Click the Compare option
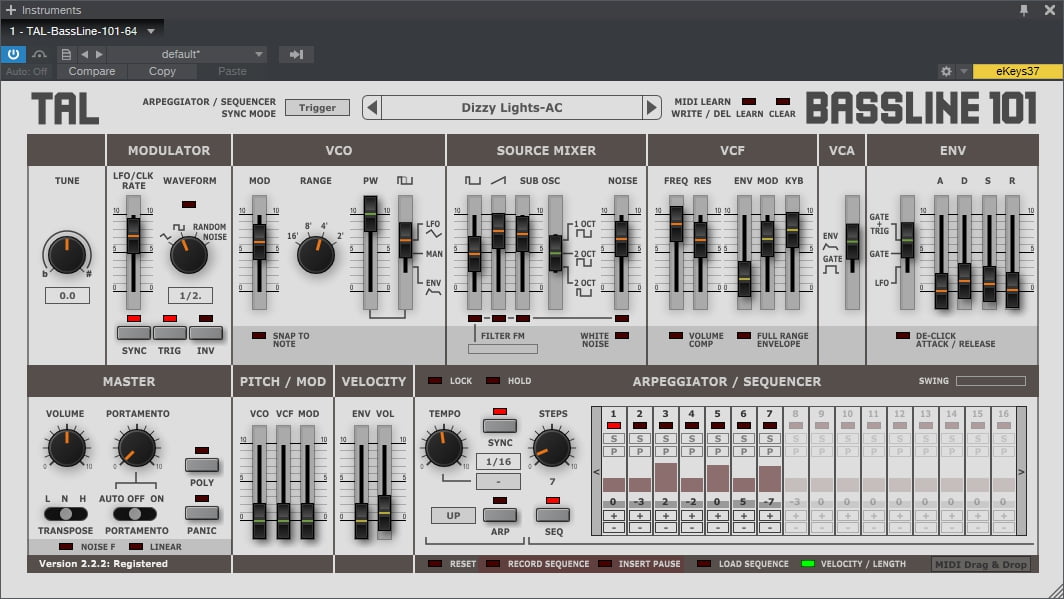 click(92, 71)
